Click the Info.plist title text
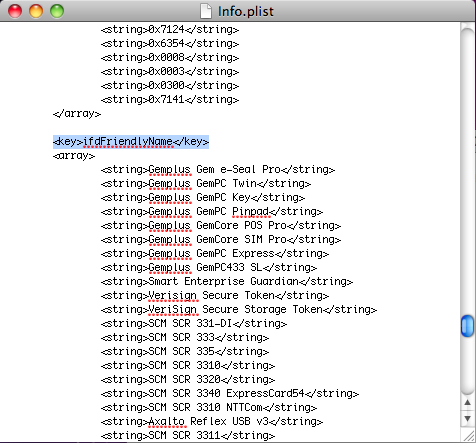 246,11
